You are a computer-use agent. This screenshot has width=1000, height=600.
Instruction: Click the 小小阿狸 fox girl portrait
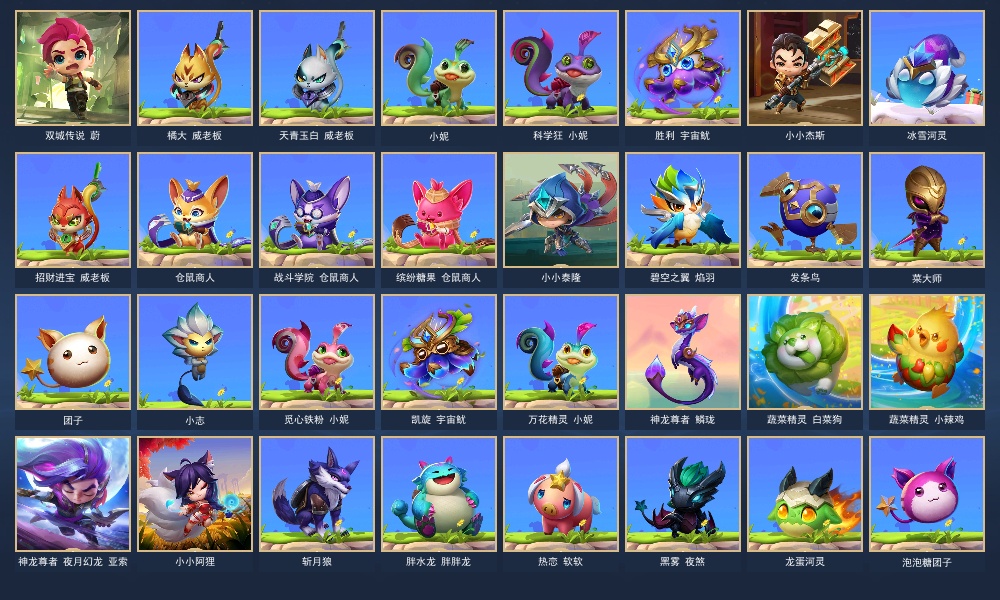195,494
